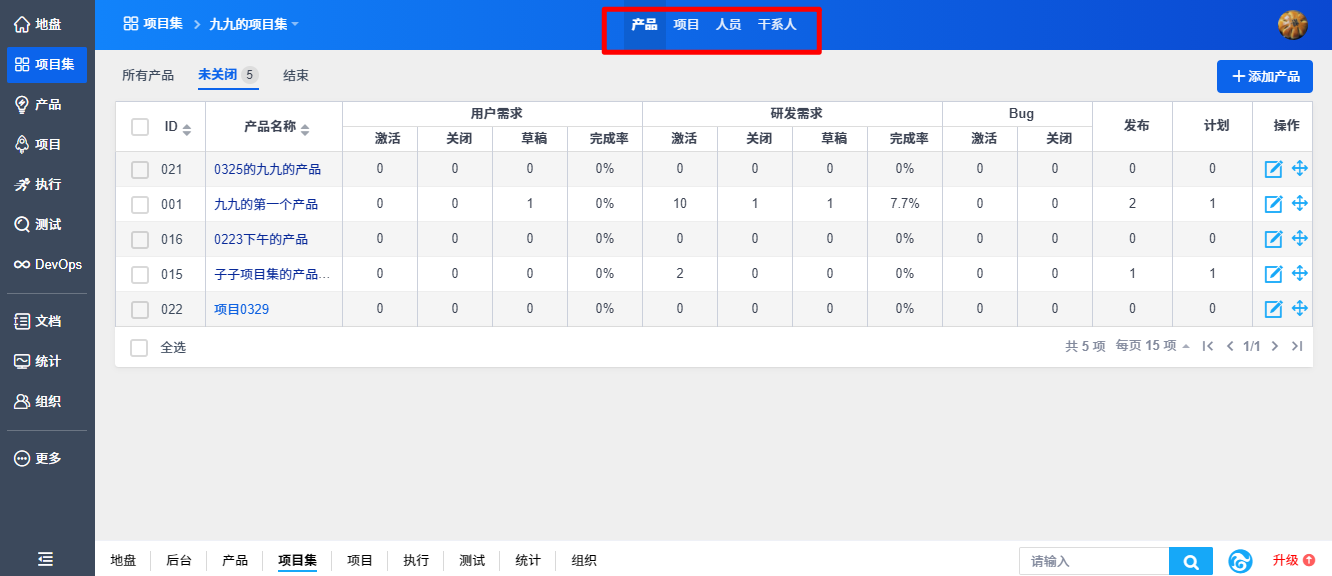Tick the 全选 checkbox below table
The image size is (1332, 576).
140,348
